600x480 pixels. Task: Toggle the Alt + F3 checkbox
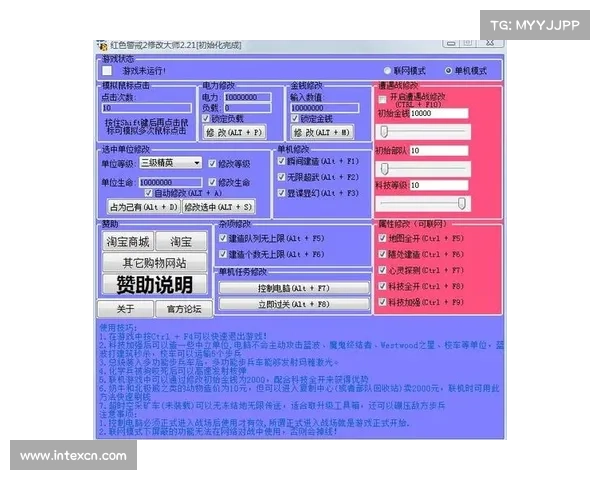pyautogui.click(x=281, y=193)
